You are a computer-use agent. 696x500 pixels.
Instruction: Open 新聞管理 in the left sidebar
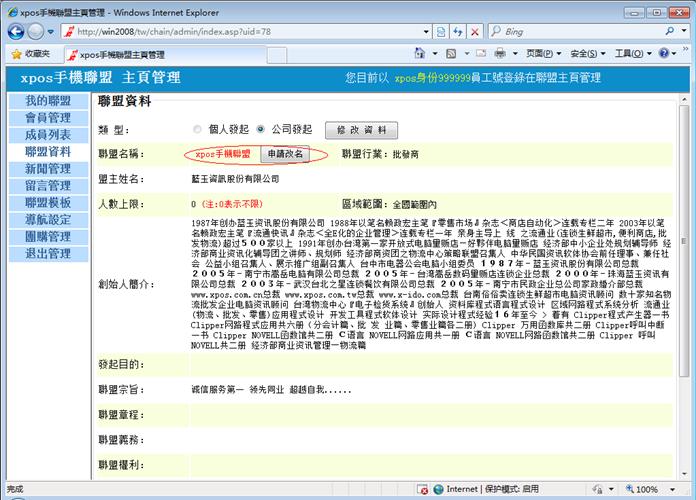48,169
